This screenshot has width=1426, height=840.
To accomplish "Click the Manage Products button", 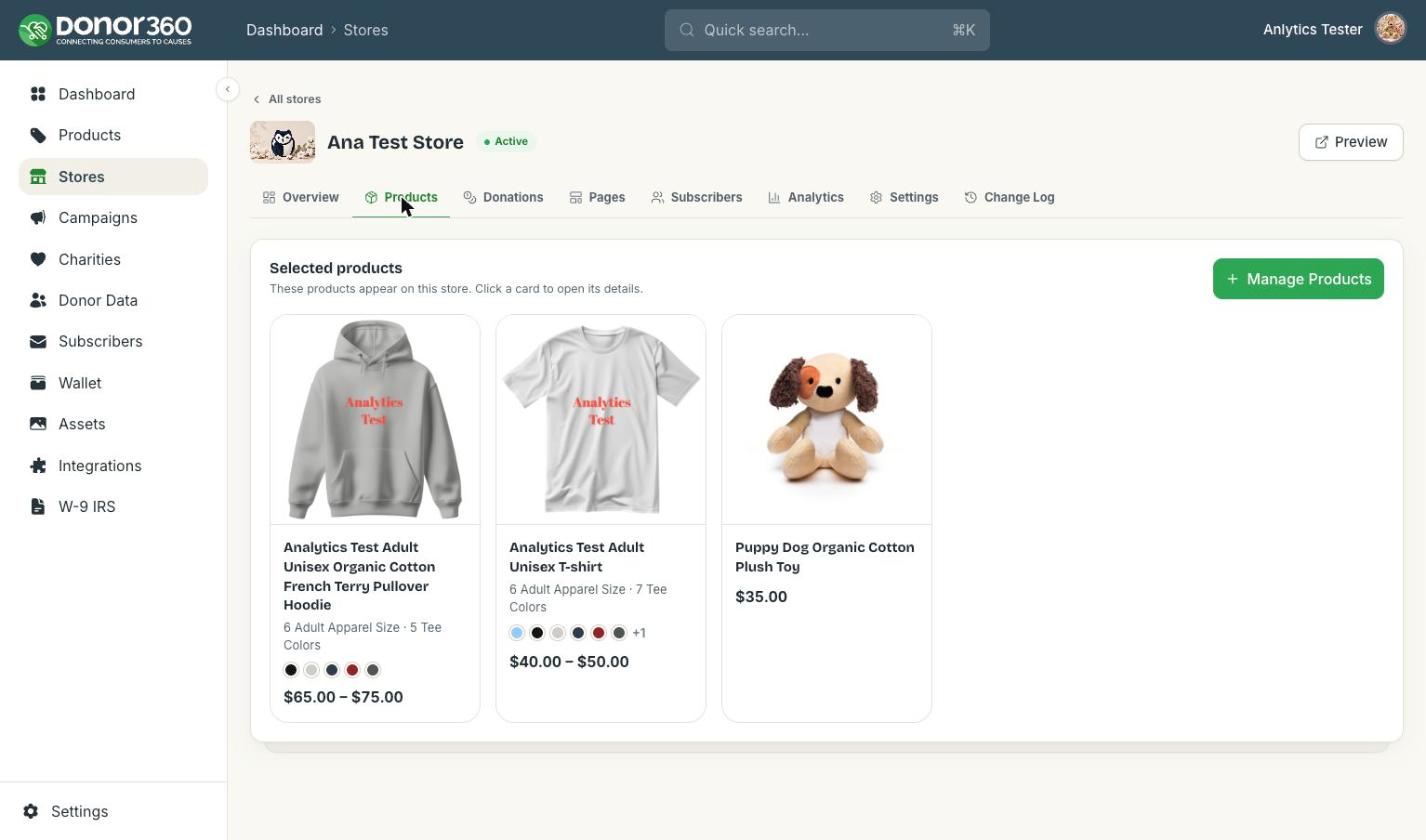I will pyautogui.click(x=1298, y=279).
